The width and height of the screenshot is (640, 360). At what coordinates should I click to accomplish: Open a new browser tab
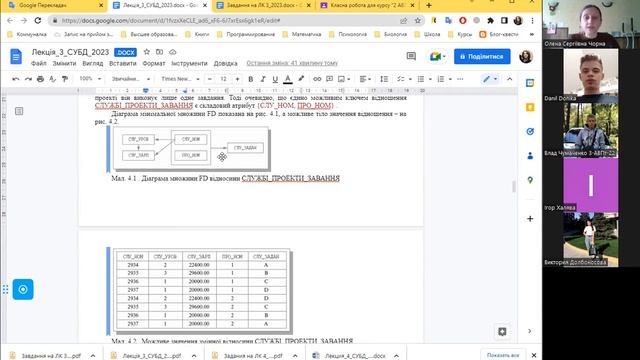pyautogui.click(x=429, y=6)
